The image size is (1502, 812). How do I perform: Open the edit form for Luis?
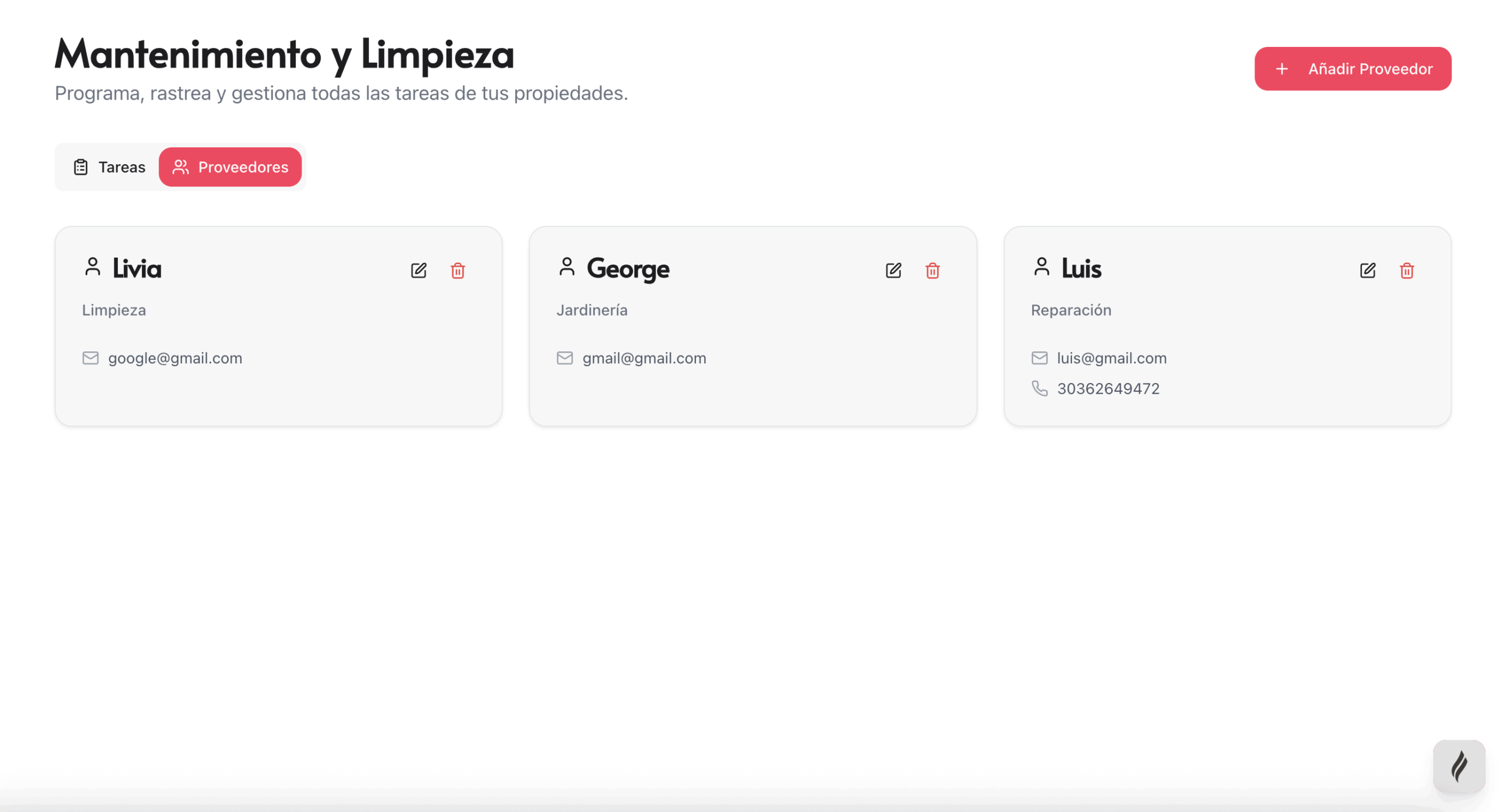click(x=1367, y=270)
